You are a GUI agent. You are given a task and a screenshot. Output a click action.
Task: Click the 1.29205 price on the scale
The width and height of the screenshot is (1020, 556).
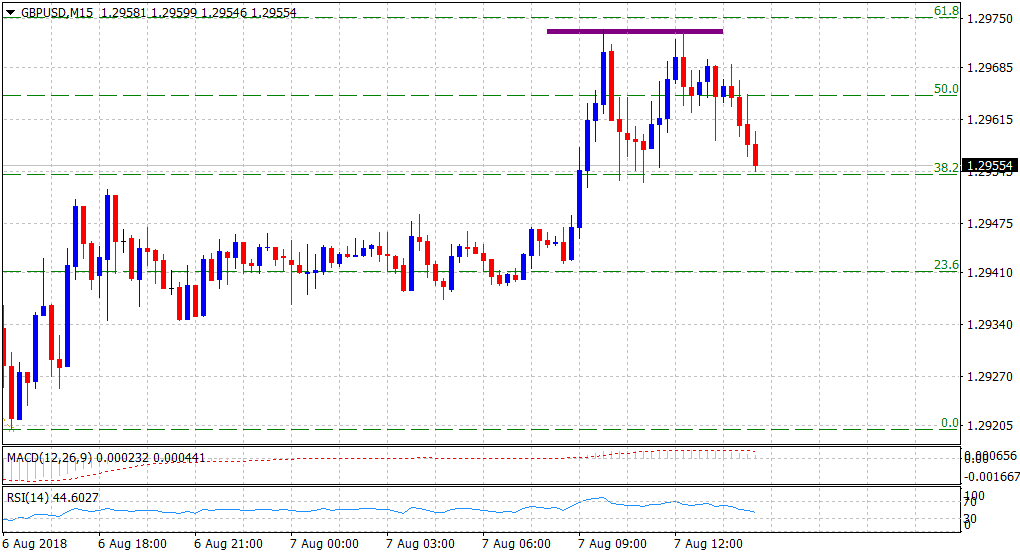click(x=991, y=423)
